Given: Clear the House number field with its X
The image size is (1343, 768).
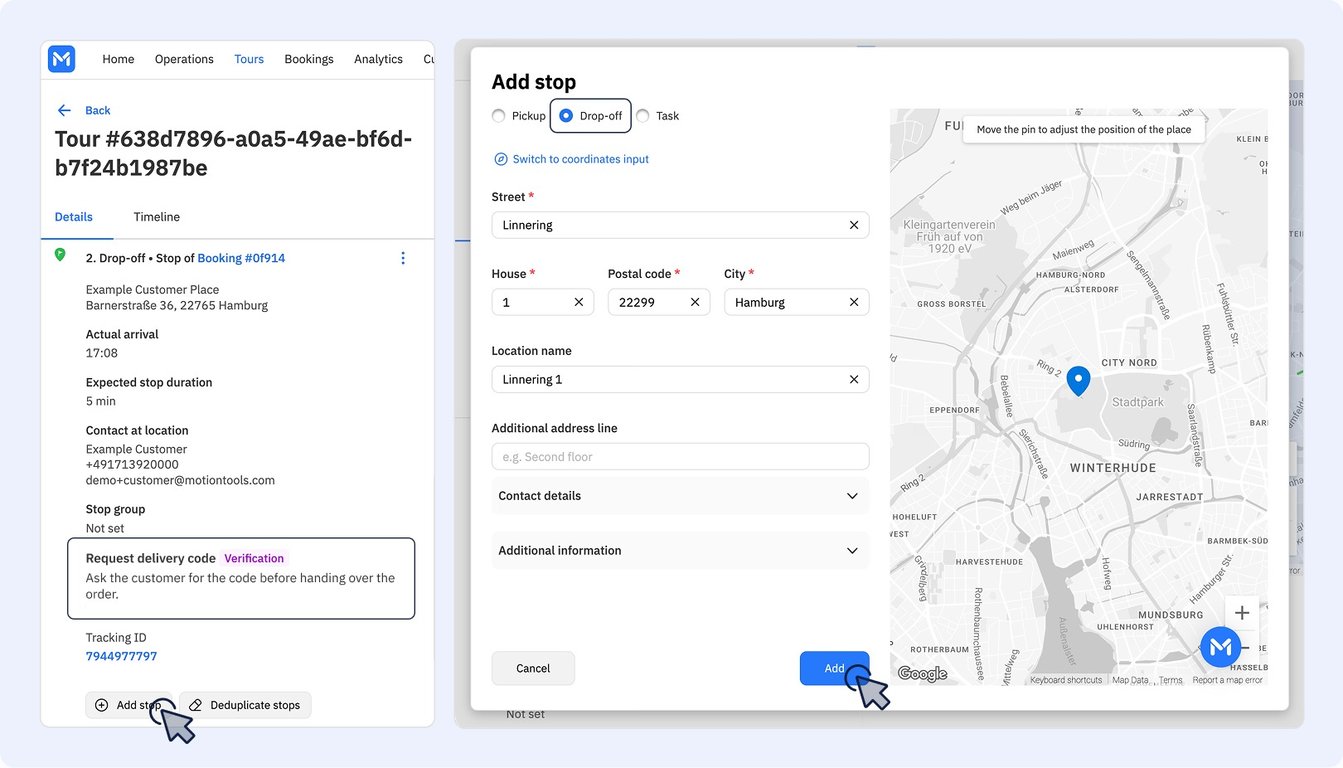Looking at the screenshot, I should click(578, 302).
